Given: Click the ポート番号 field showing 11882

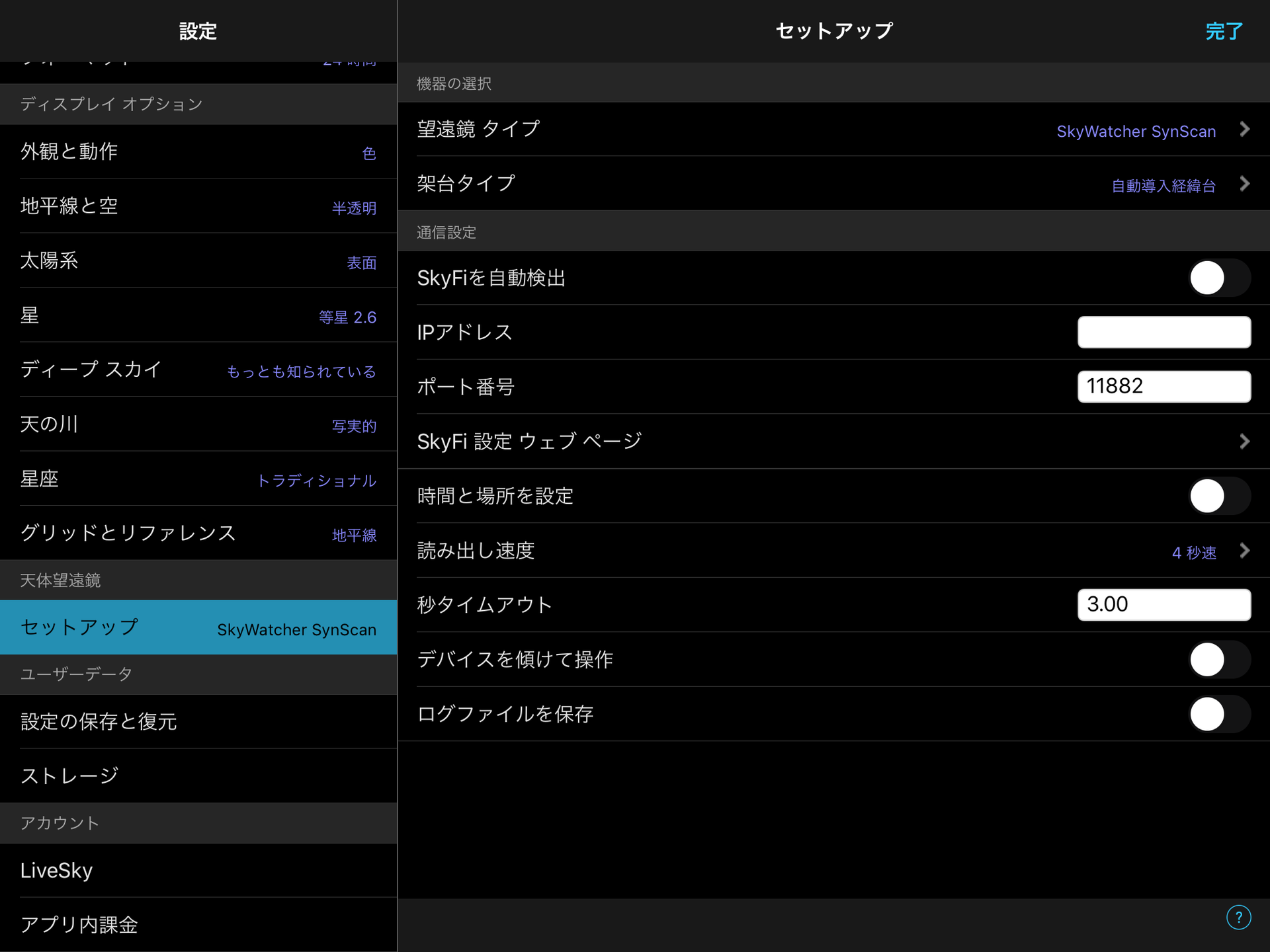Looking at the screenshot, I should (1164, 387).
